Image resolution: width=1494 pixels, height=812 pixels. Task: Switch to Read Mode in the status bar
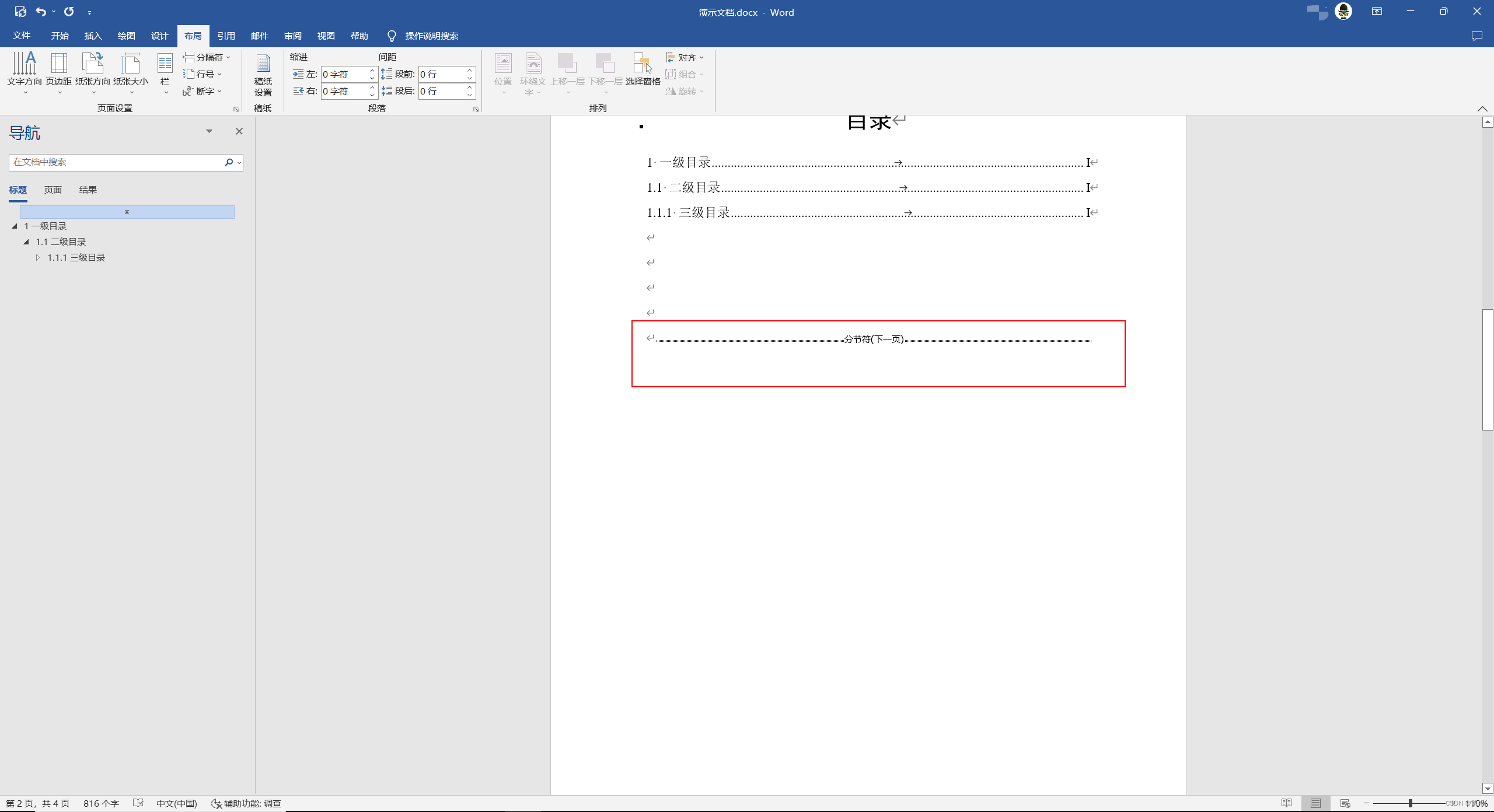pyautogui.click(x=1286, y=803)
